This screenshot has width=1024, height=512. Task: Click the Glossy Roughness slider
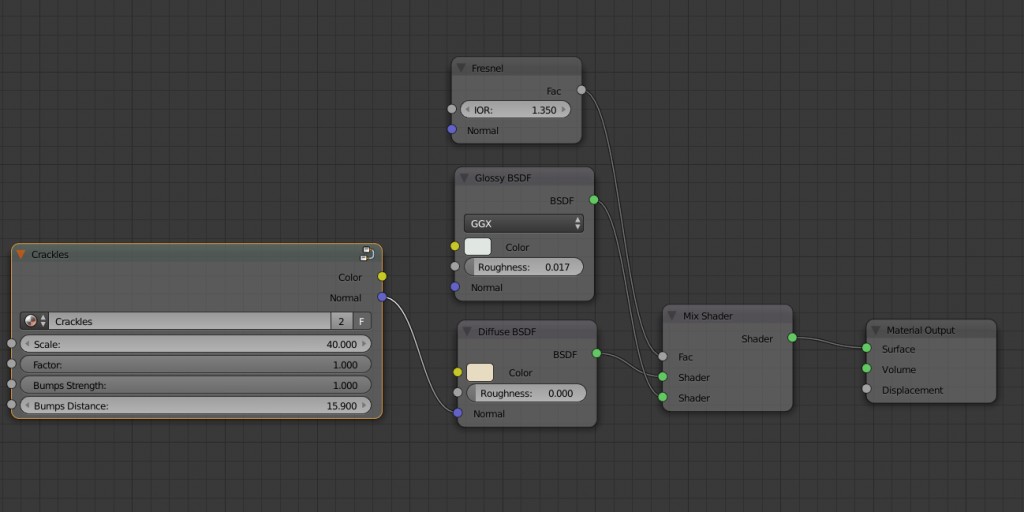coord(523,267)
